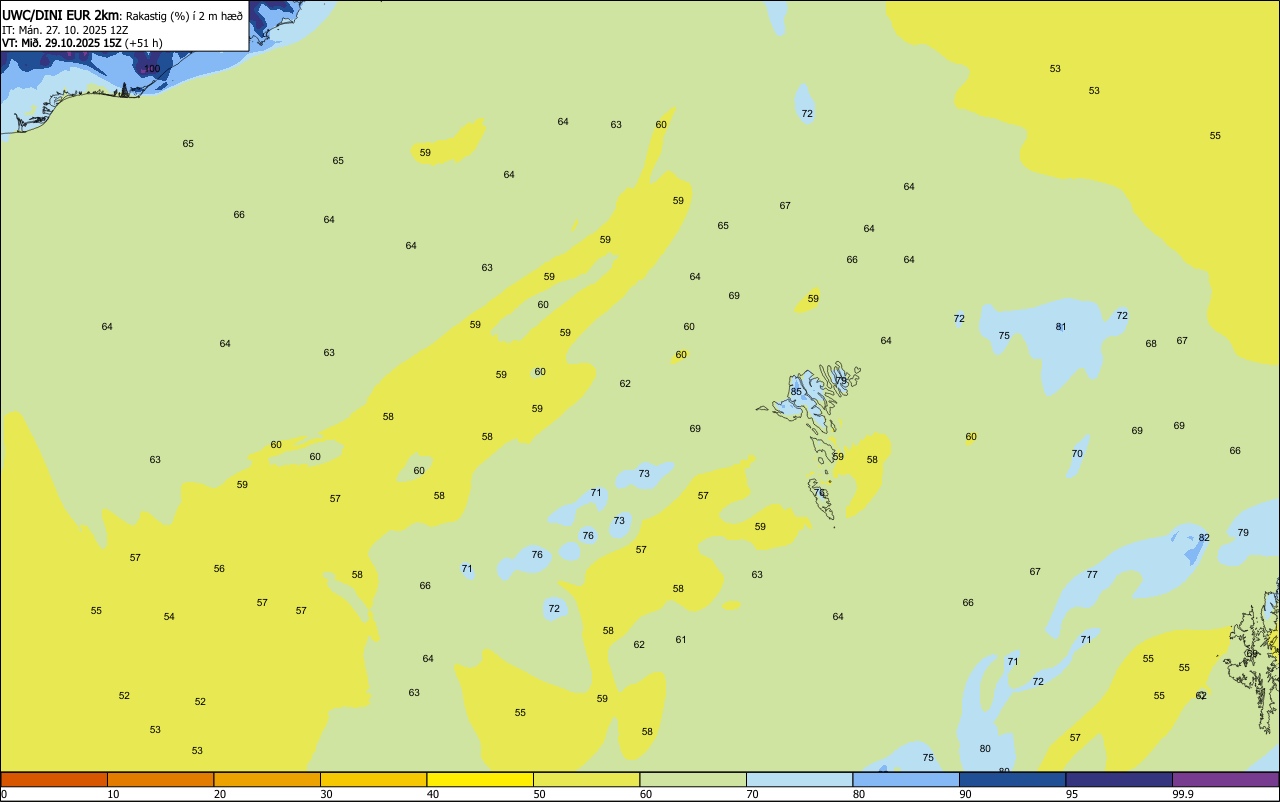Click the '100' humidity value near the coast
Image resolution: width=1280 pixels, height=802 pixels.
[152, 69]
